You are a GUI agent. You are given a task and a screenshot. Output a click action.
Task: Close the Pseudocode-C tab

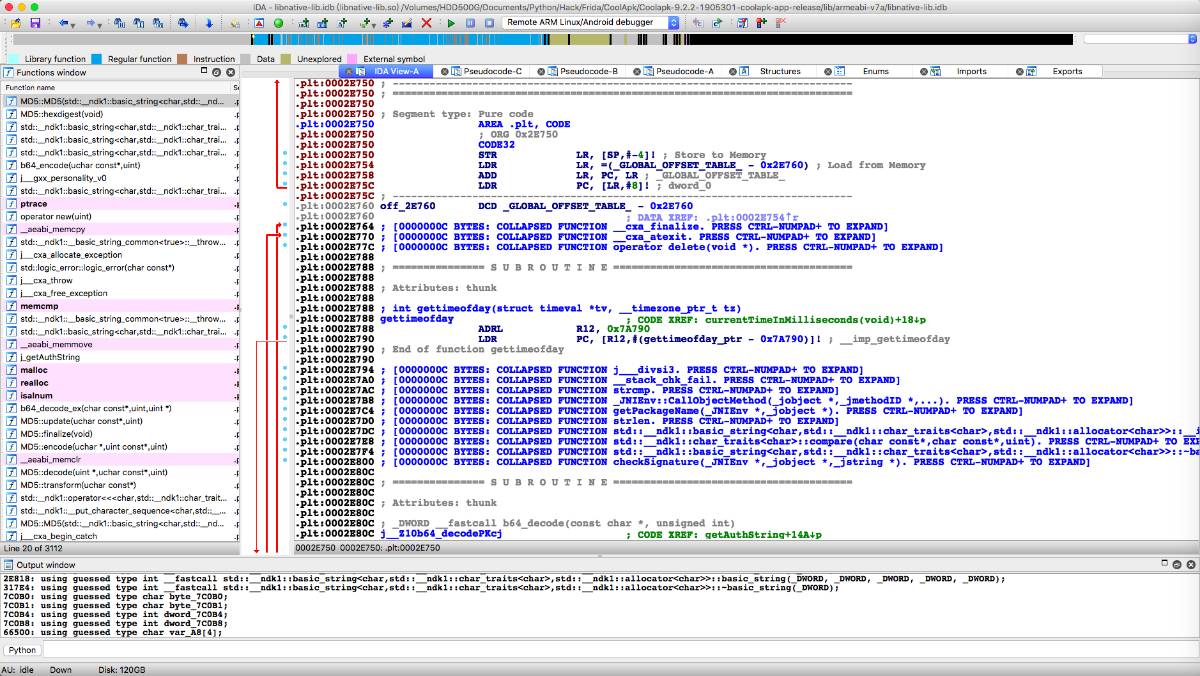point(443,71)
